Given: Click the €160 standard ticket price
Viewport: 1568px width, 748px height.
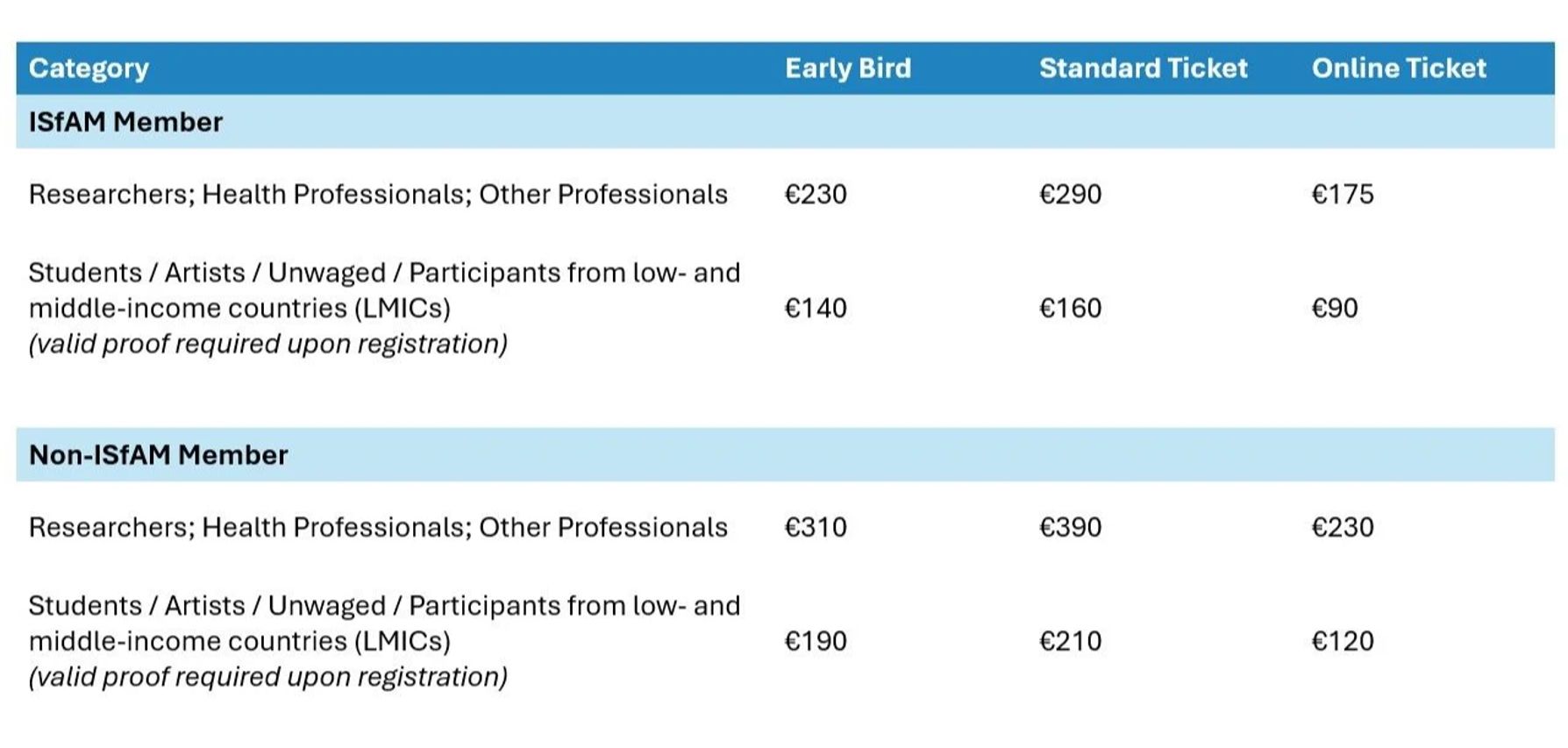Looking at the screenshot, I should (x=1070, y=308).
